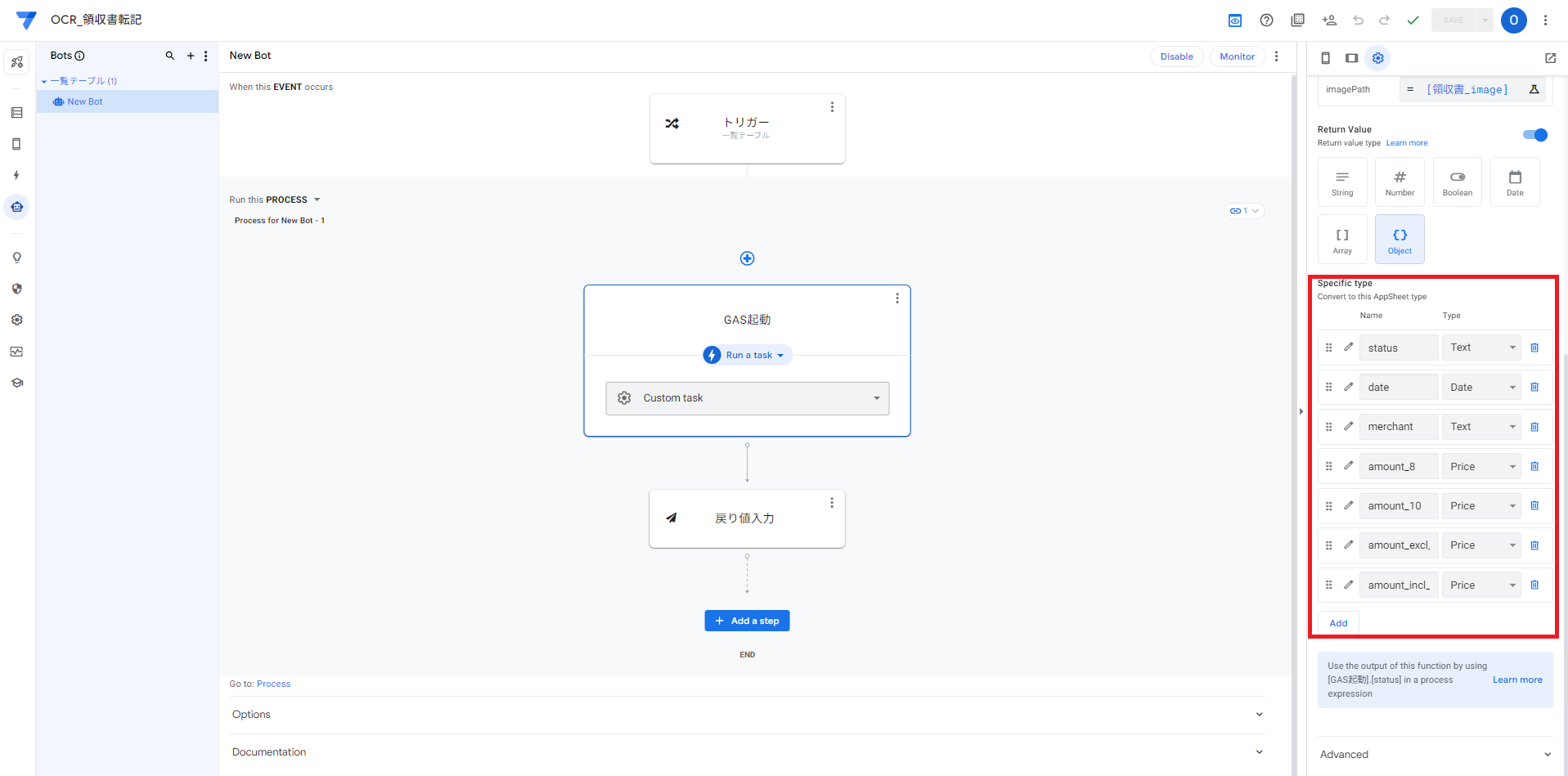Open the preview app icon in top bar

tap(1235, 20)
